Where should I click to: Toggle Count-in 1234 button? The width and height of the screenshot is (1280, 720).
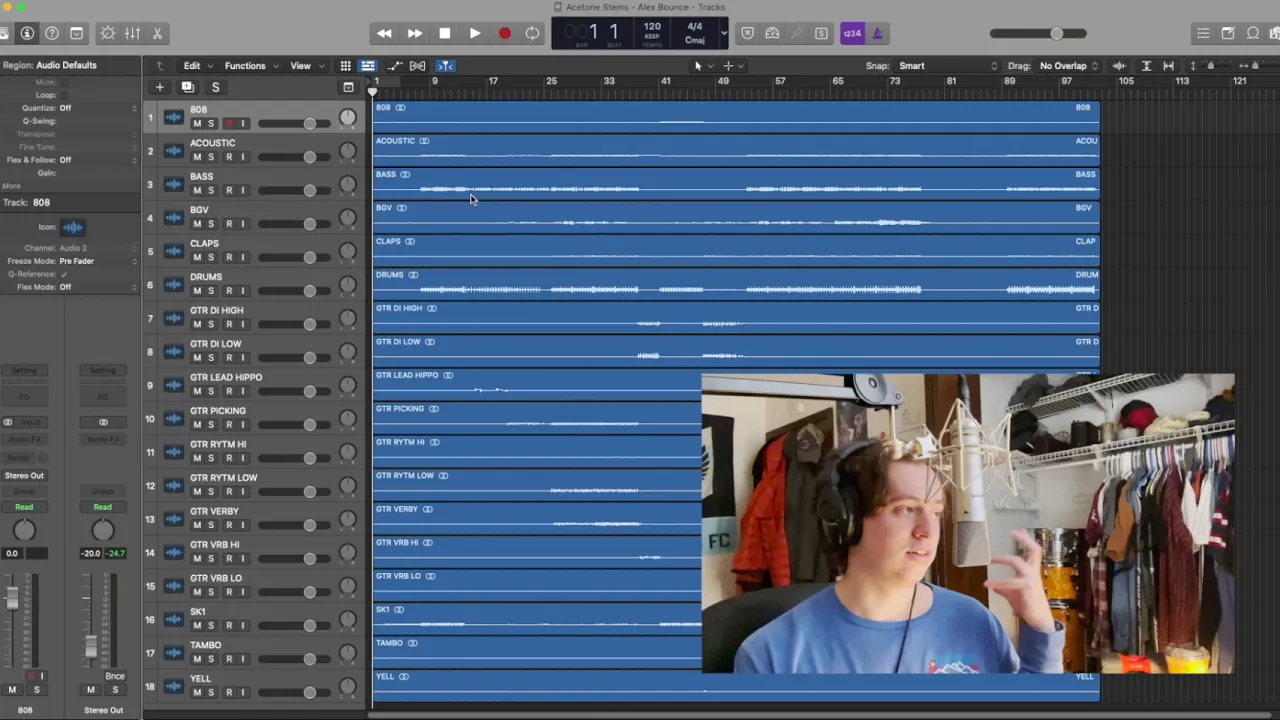click(x=852, y=33)
